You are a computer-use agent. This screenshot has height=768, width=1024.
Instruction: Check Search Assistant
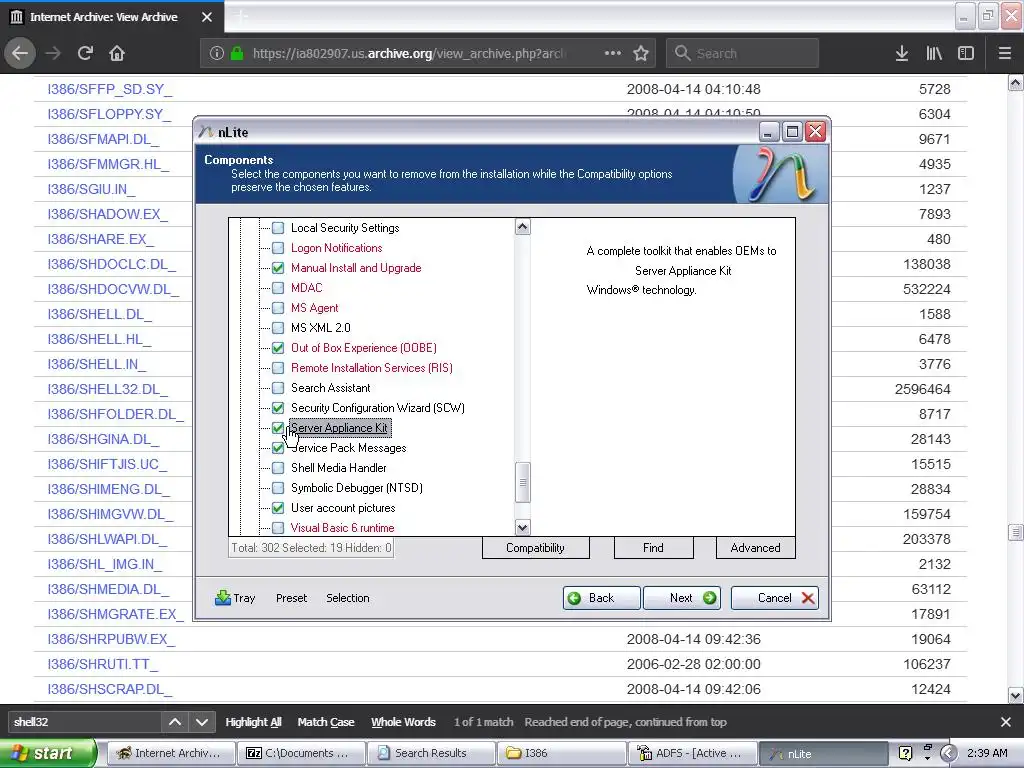point(278,388)
